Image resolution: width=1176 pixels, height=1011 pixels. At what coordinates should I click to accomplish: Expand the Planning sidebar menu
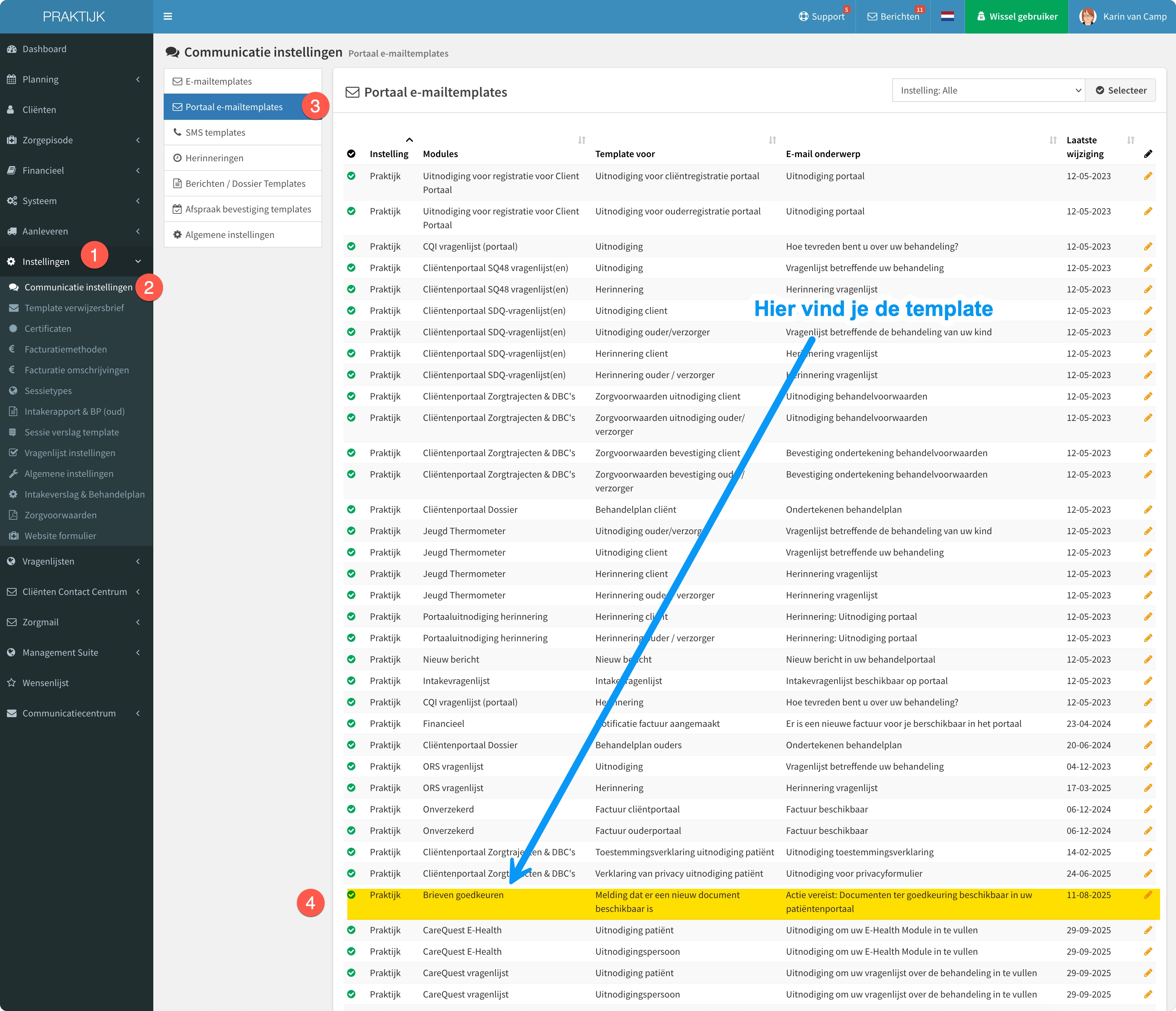77,79
